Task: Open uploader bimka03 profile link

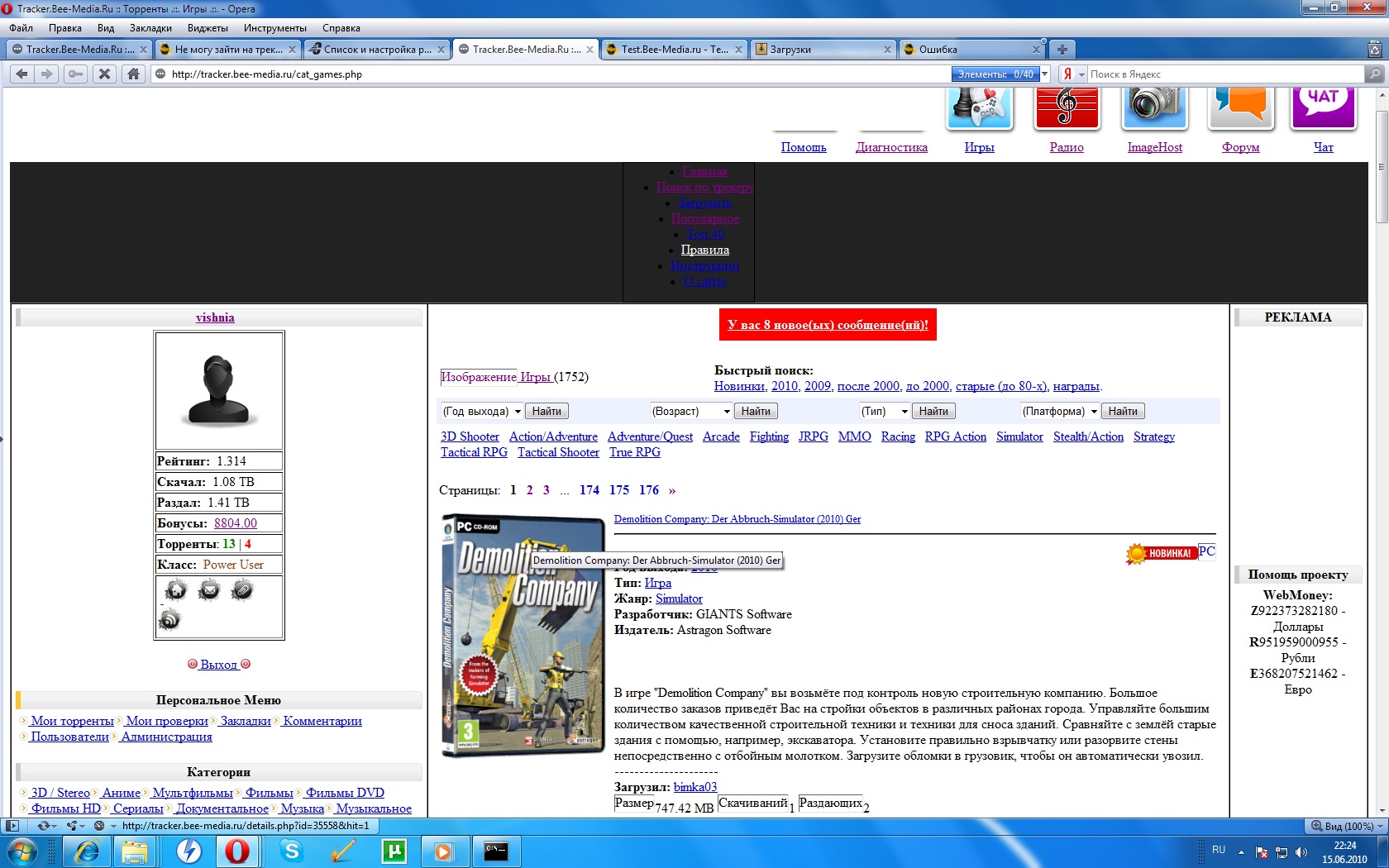Action: click(695, 787)
